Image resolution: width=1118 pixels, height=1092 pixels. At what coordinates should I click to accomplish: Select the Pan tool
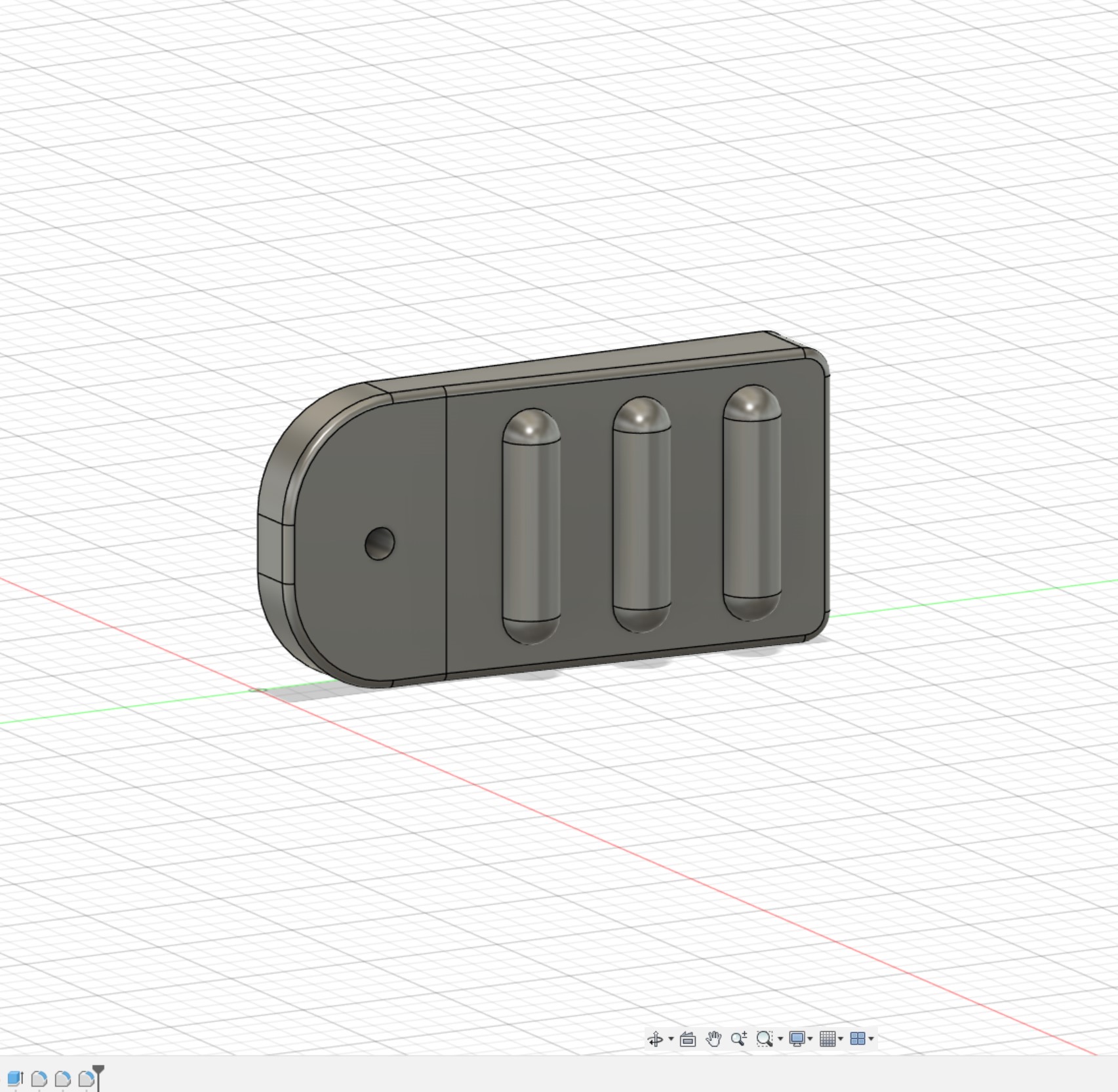[714, 1040]
